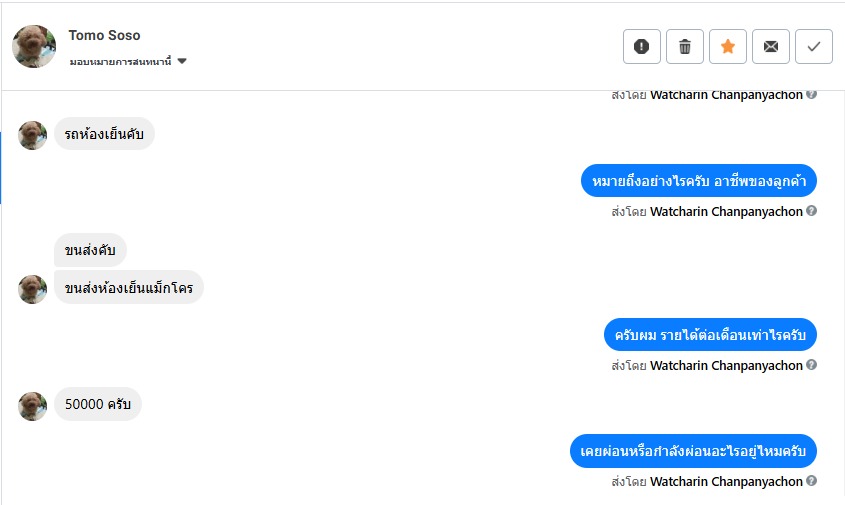Select the blue หมายถึงอย่างไรครับ message bubble
This screenshot has height=505, width=845.
[x=698, y=181]
